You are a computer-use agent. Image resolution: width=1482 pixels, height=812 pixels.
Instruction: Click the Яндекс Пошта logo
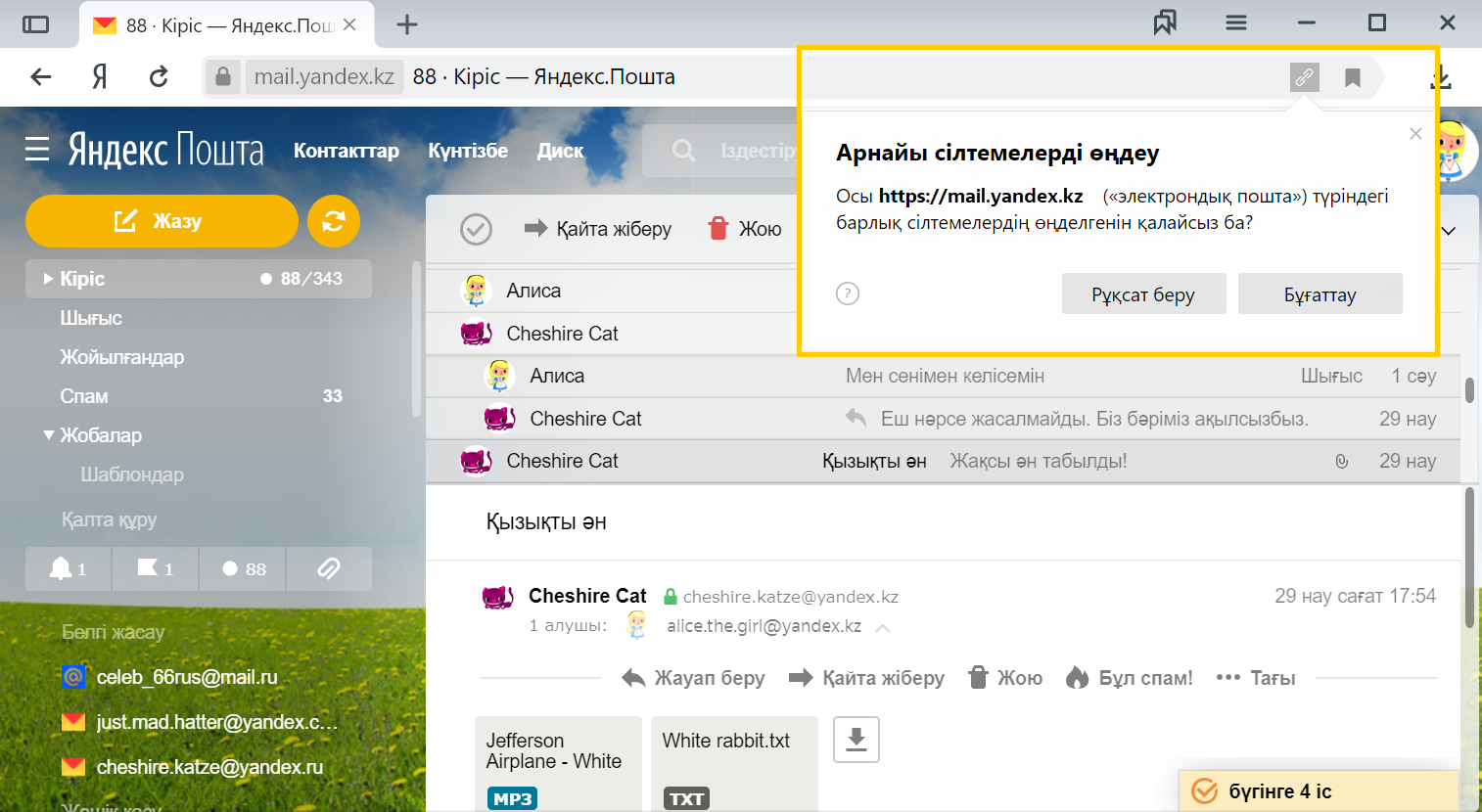pos(165,150)
